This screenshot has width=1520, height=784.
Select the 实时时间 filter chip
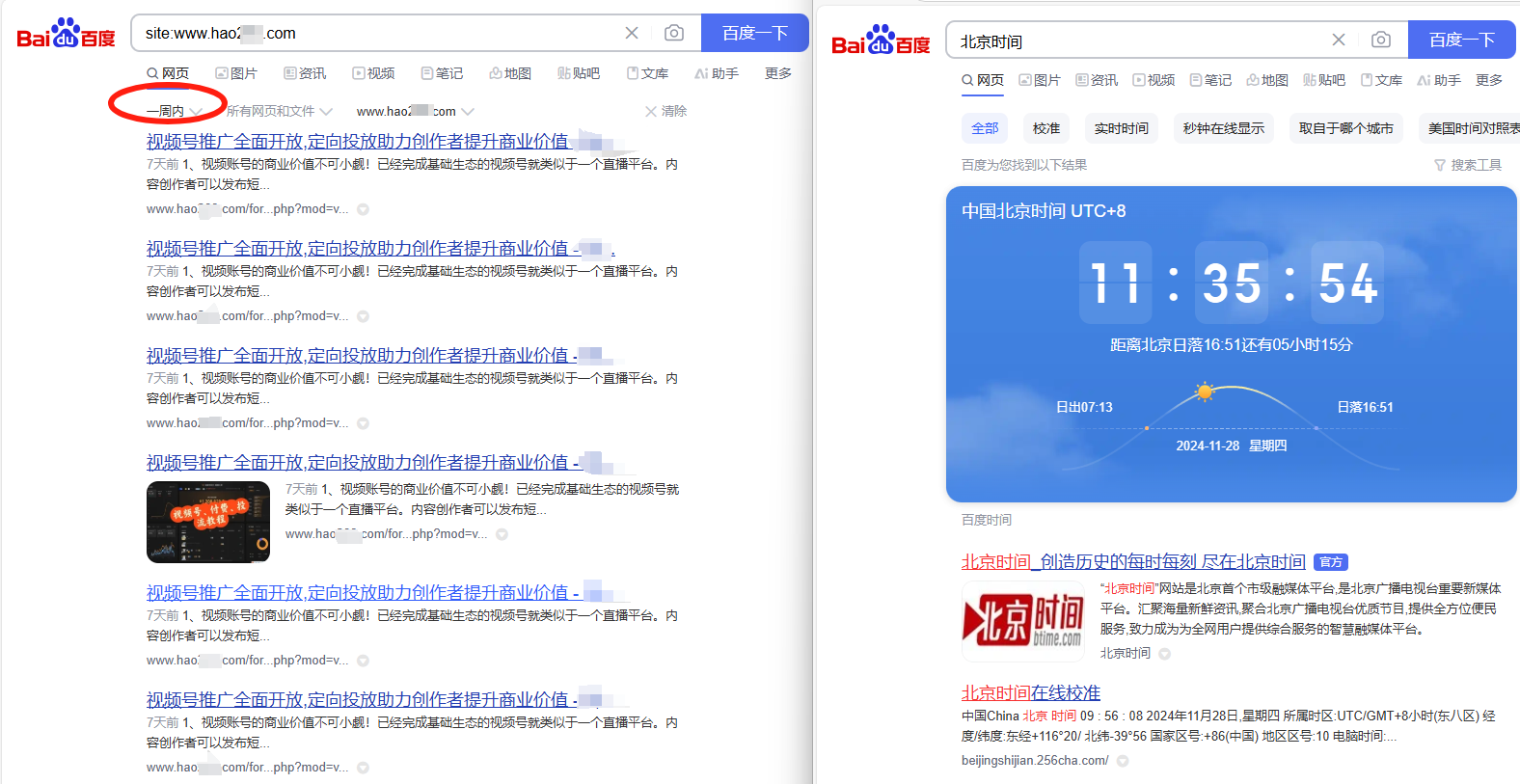click(x=1122, y=128)
